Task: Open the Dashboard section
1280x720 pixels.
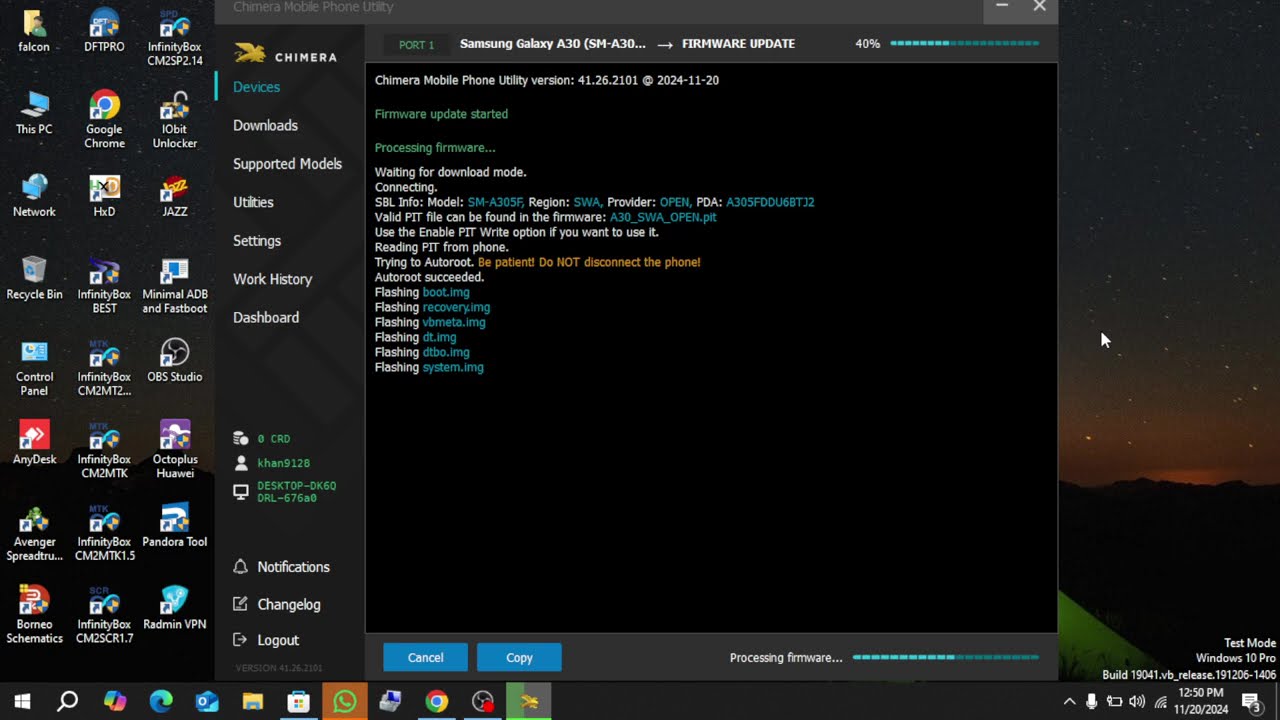Action: tap(266, 317)
